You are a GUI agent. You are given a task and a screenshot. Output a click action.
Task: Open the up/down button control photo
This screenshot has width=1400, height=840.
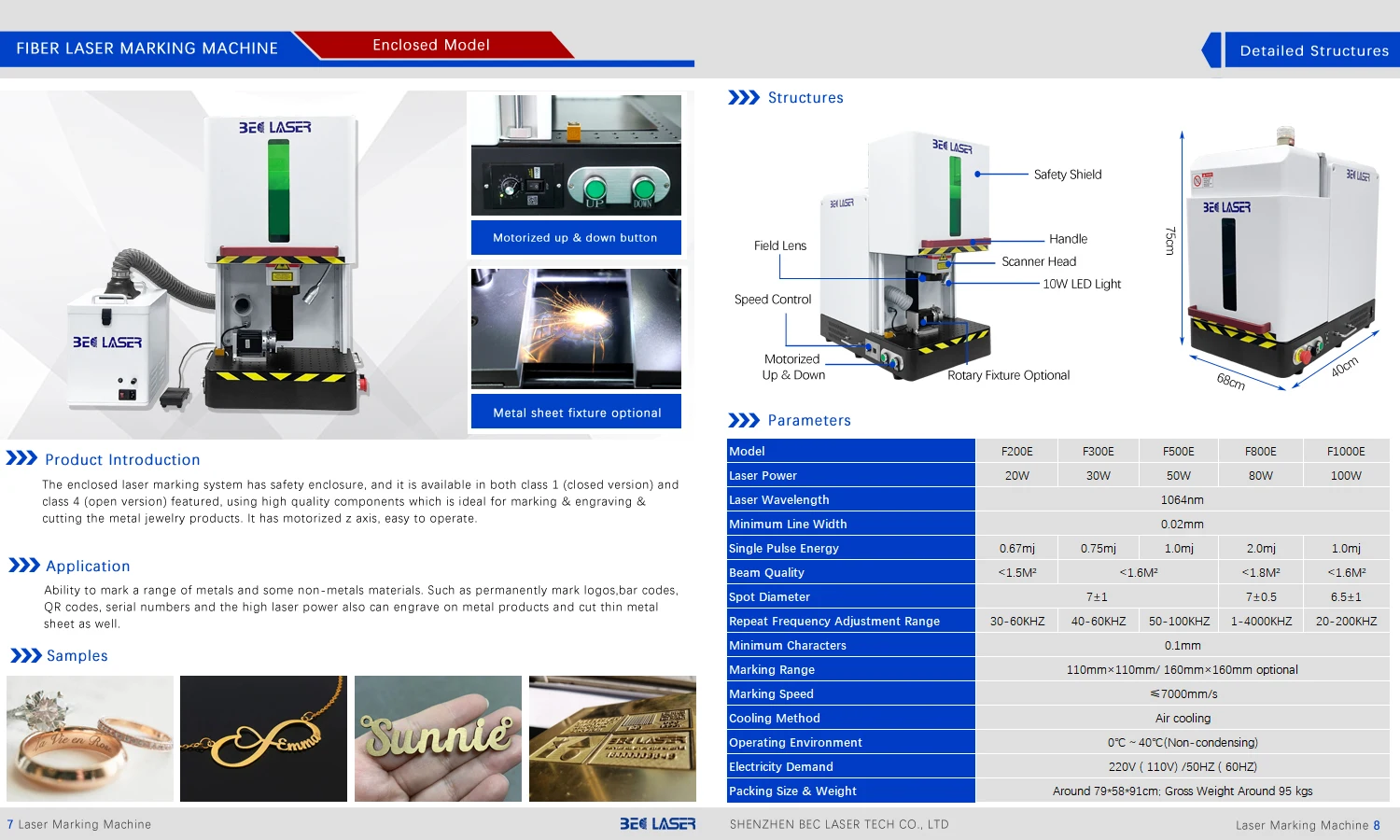576,155
